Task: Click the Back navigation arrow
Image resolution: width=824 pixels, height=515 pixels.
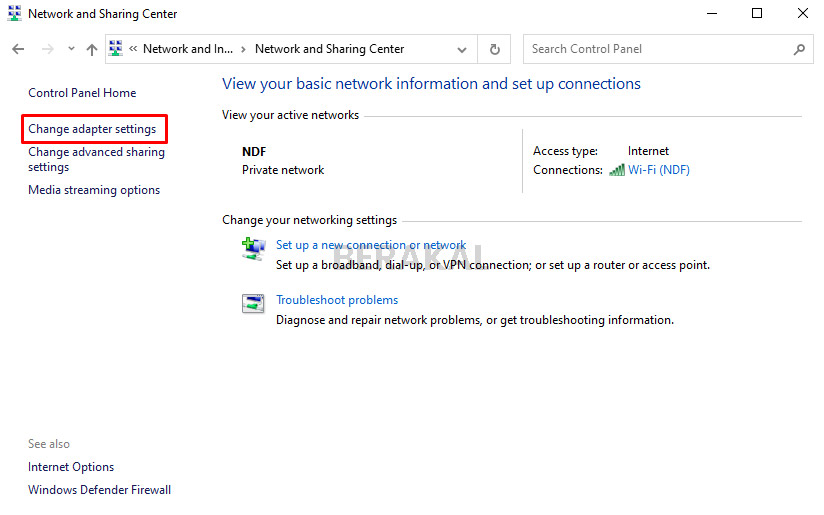Action: click(17, 49)
